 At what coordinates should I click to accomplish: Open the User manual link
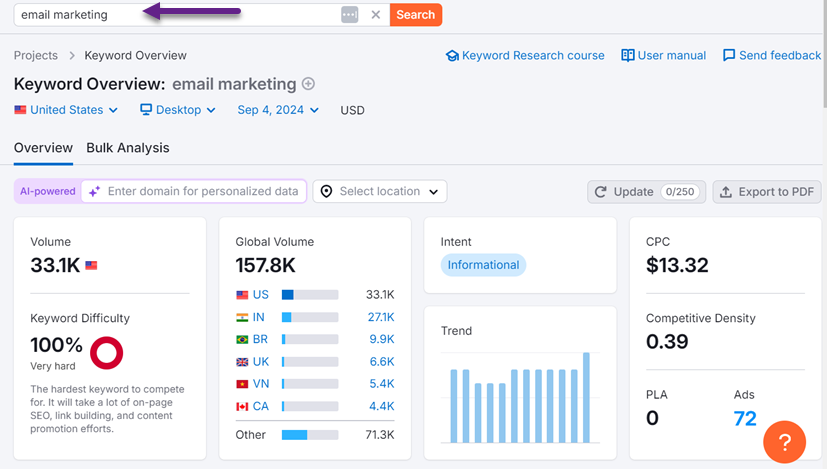coord(663,56)
